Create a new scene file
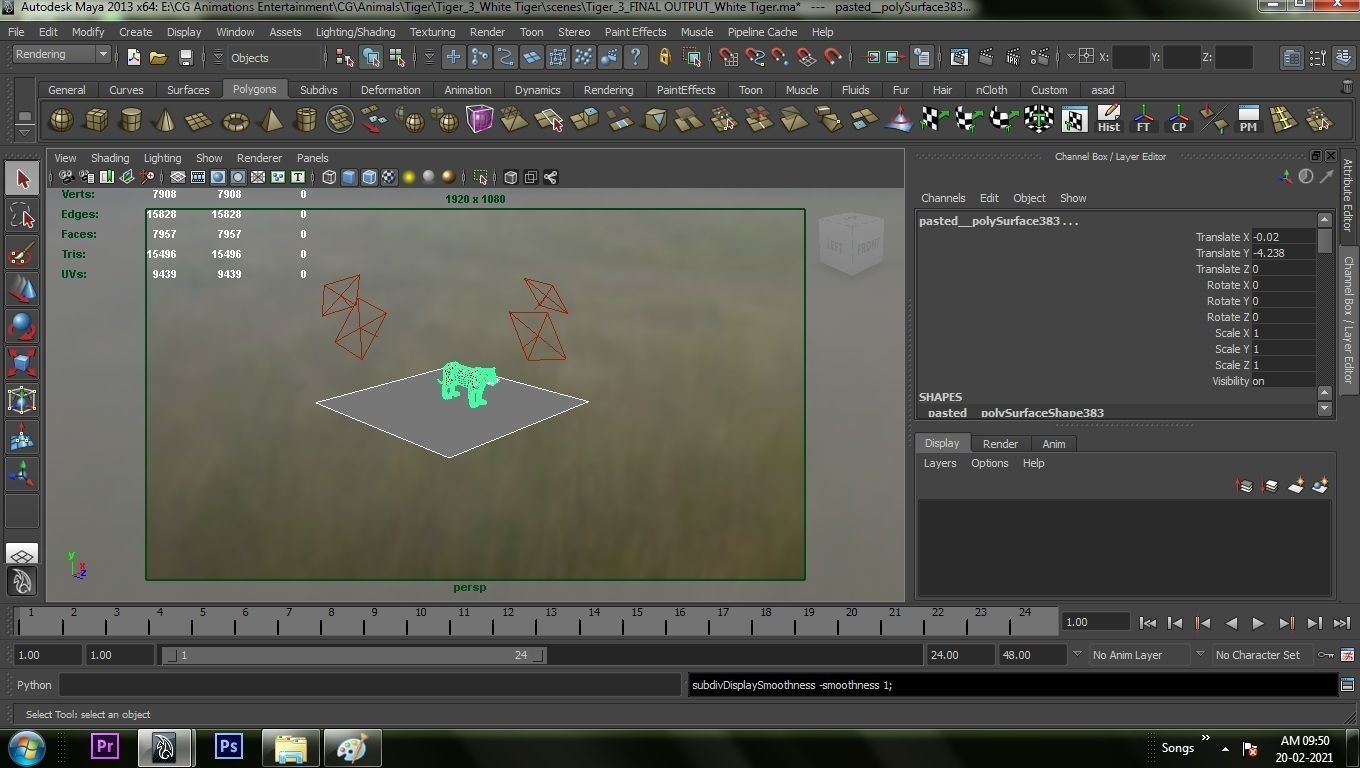 [x=133, y=57]
